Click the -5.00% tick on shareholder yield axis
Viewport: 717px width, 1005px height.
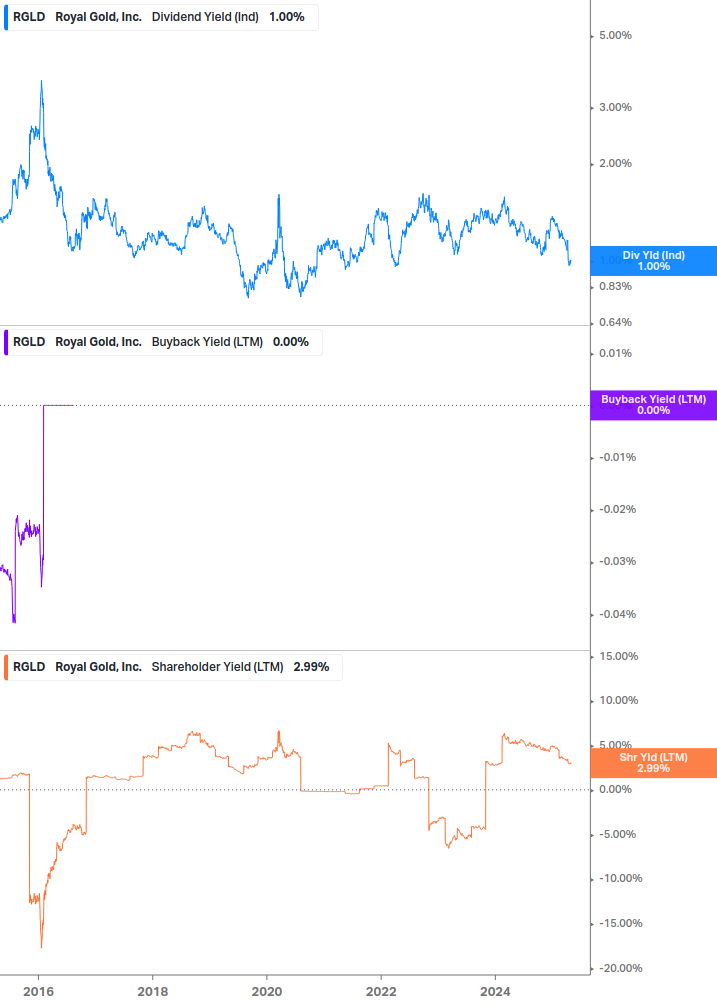[x=617, y=835]
